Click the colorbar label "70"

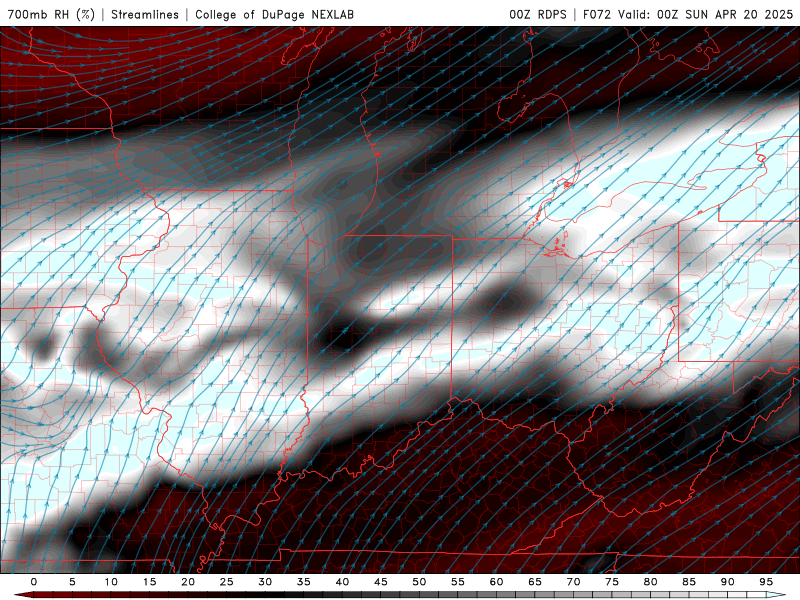click(x=573, y=582)
